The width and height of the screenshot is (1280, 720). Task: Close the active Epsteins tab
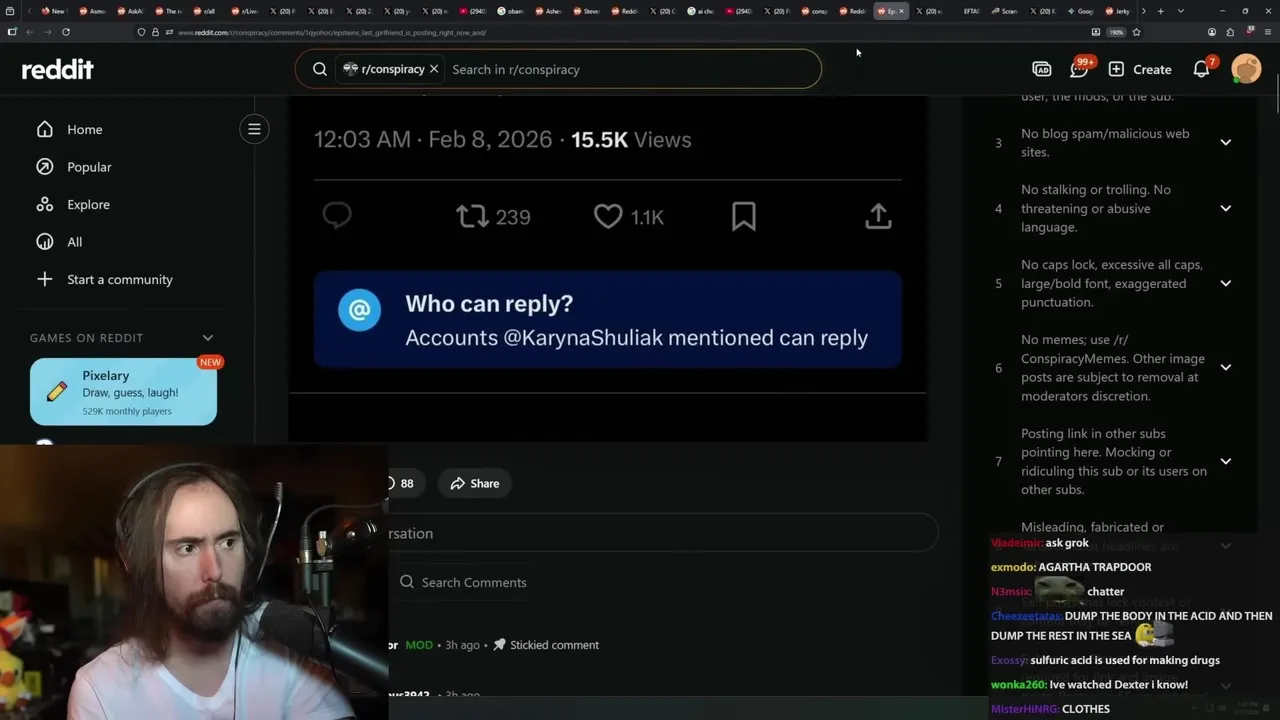pyautogui.click(x=901, y=11)
